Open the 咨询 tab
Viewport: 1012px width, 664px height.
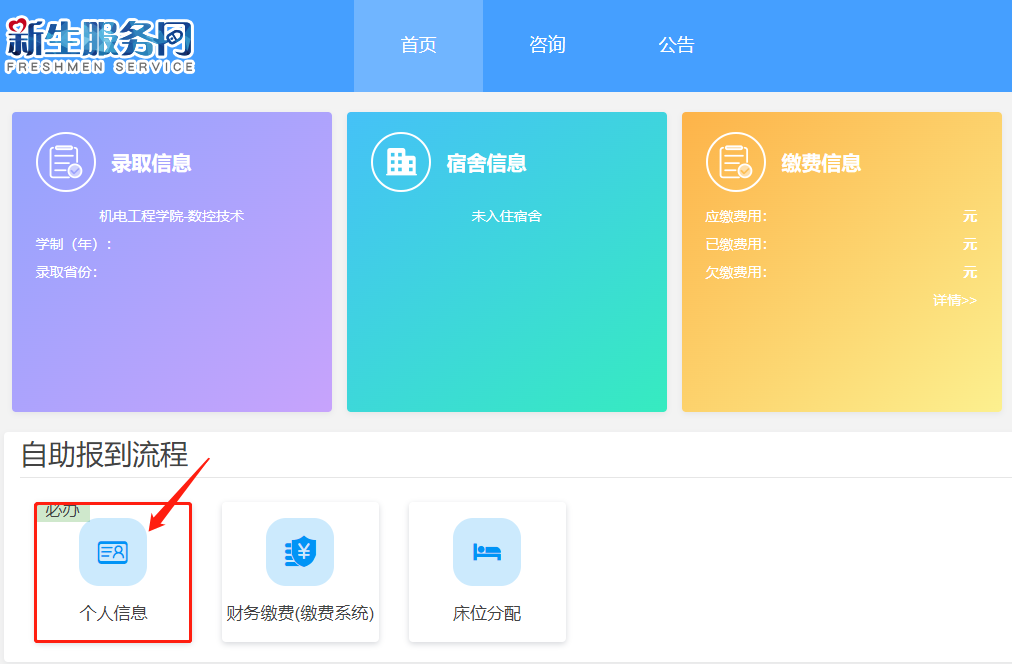(547, 45)
